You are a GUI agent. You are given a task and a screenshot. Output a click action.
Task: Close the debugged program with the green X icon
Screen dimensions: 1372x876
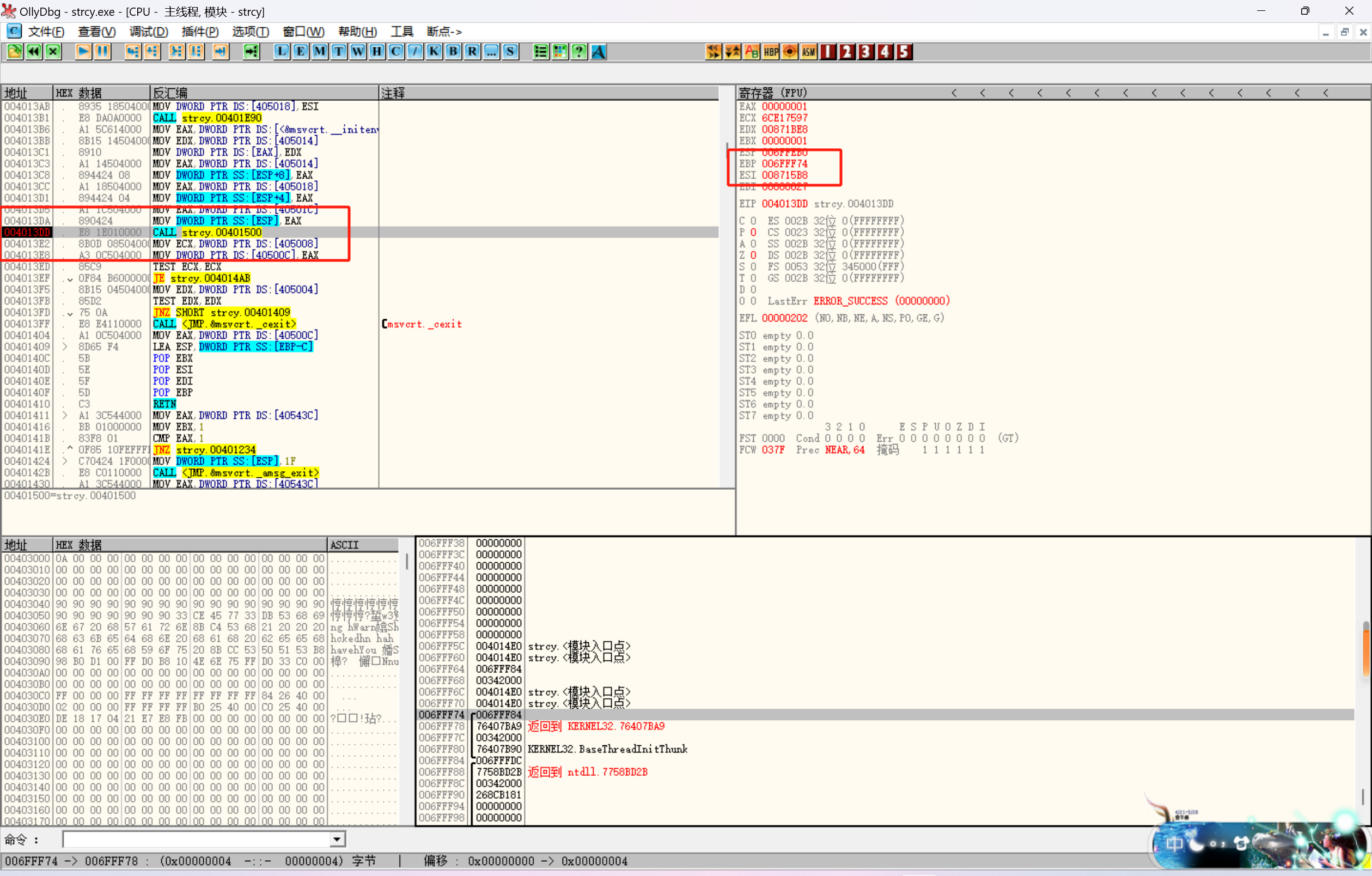tap(53, 52)
